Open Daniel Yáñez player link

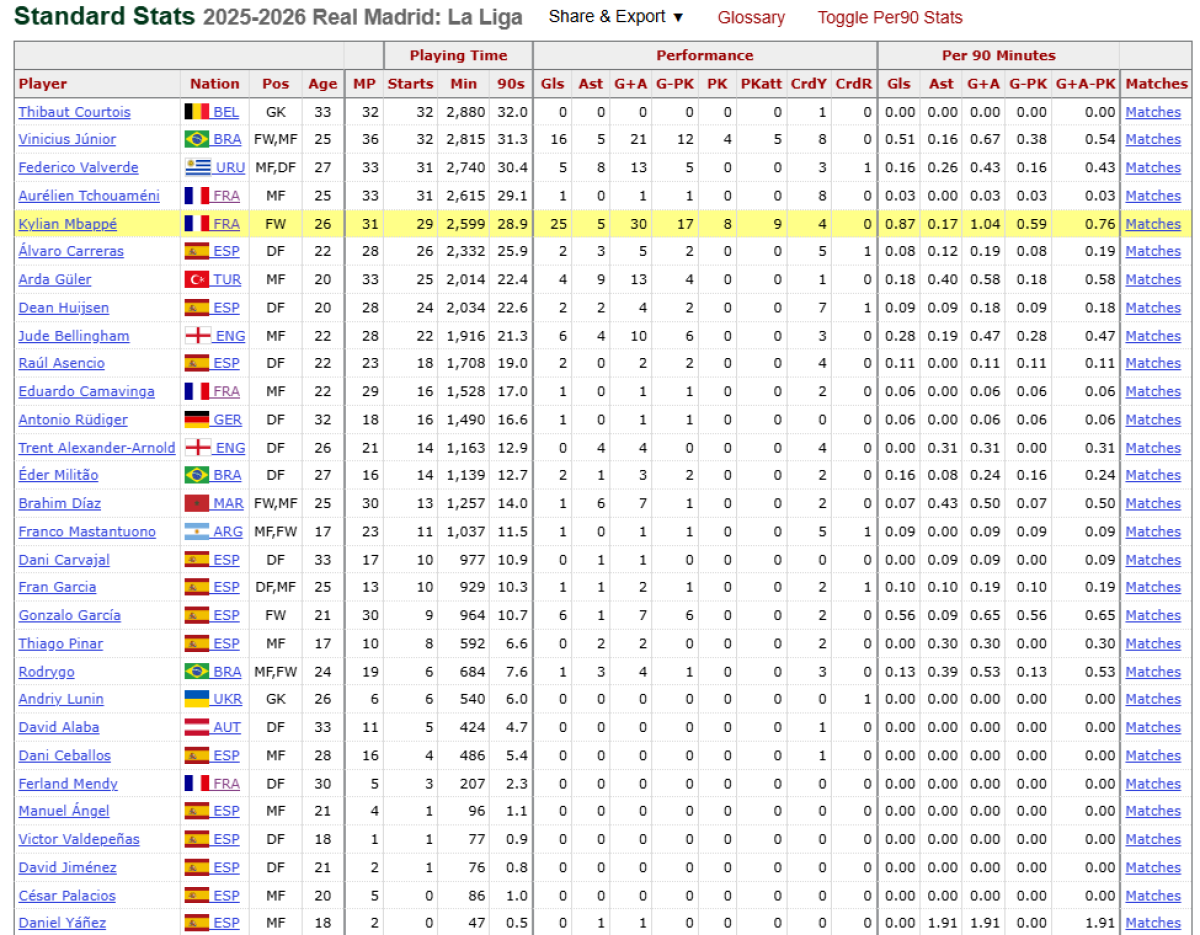(x=62, y=923)
